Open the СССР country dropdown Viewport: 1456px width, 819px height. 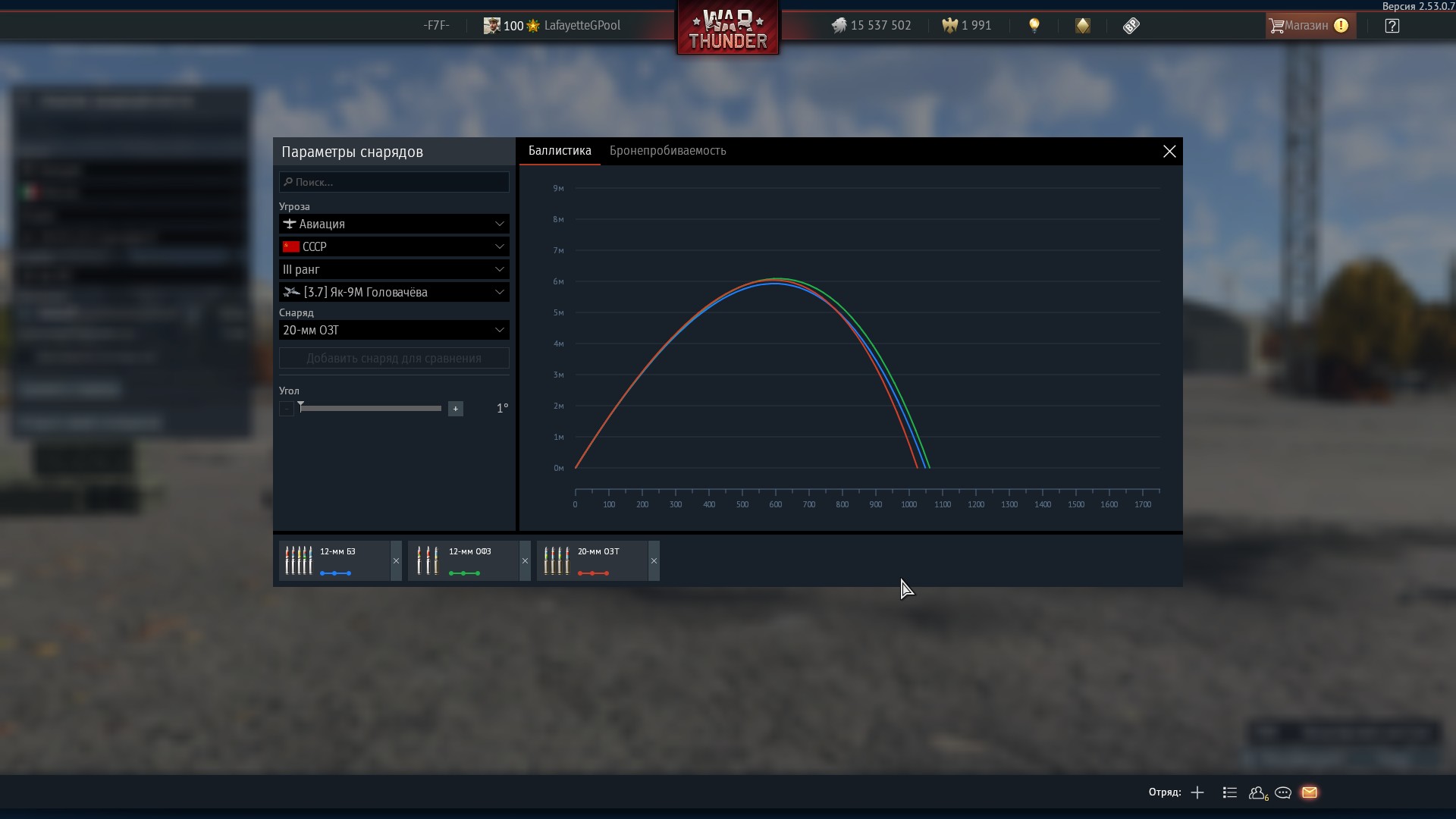394,246
